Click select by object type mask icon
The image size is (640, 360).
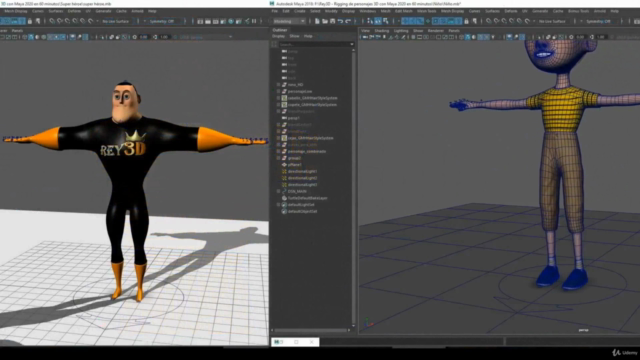[x=378, y=21]
